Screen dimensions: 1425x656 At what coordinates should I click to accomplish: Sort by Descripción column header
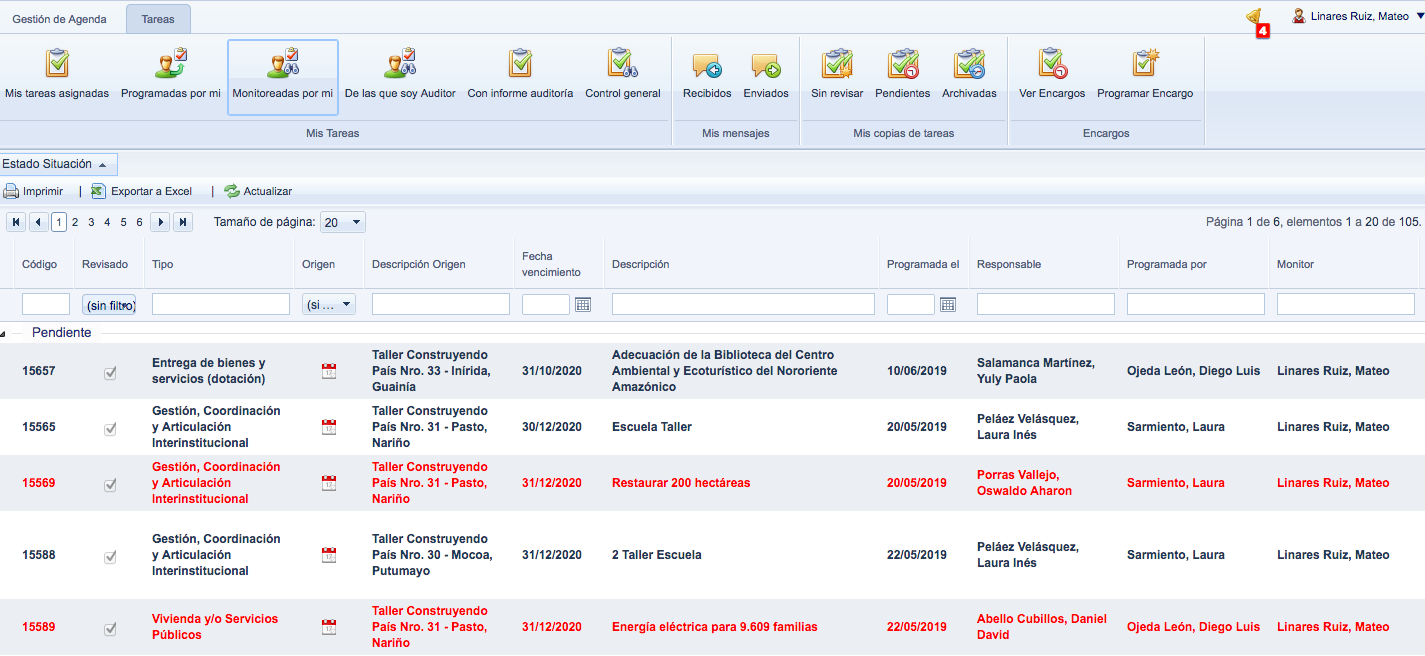click(x=641, y=264)
